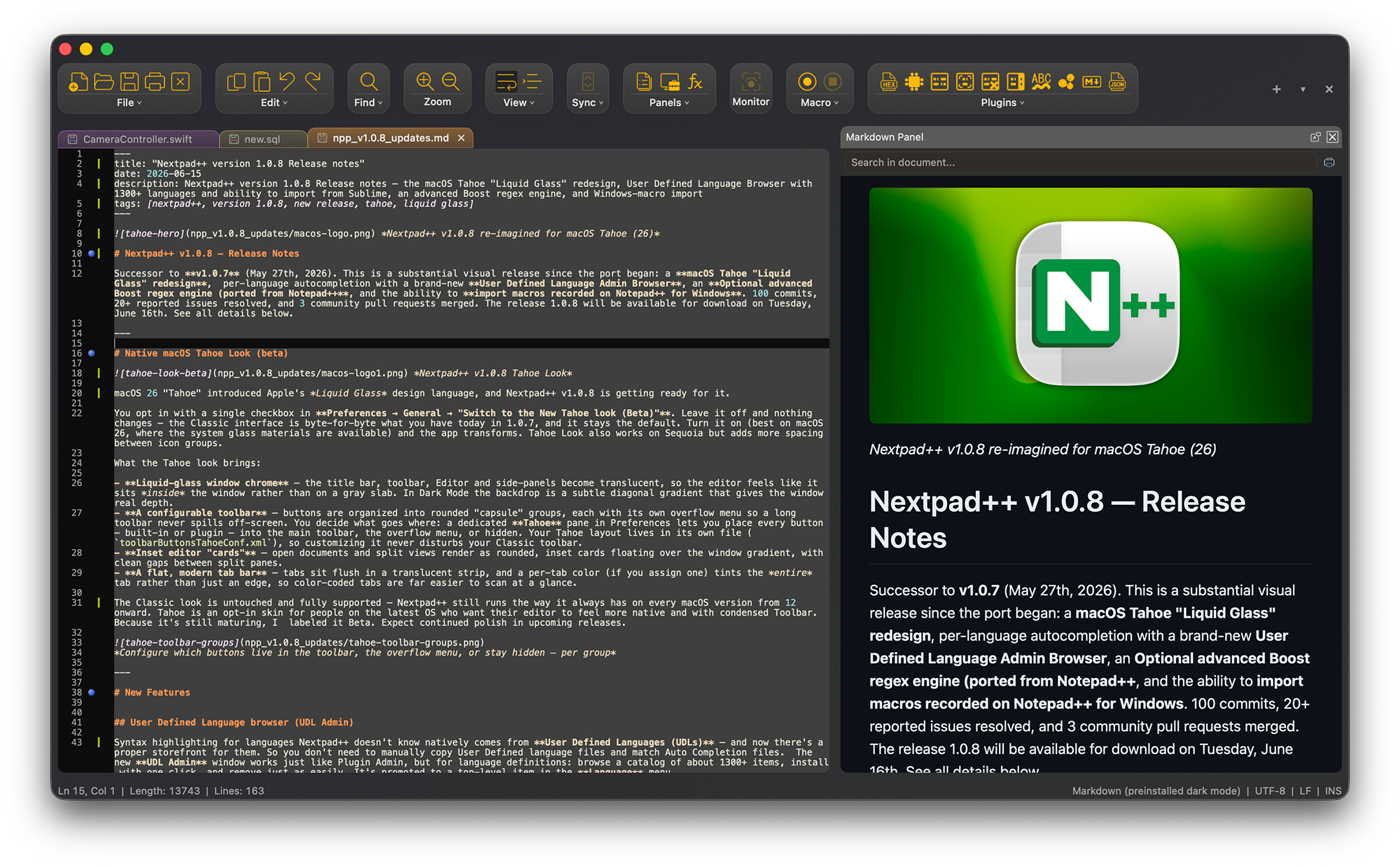The width and height of the screenshot is (1400, 867).
Task: Toggle synchronized scrolling icon in Sync group
Action: [588, 82]
